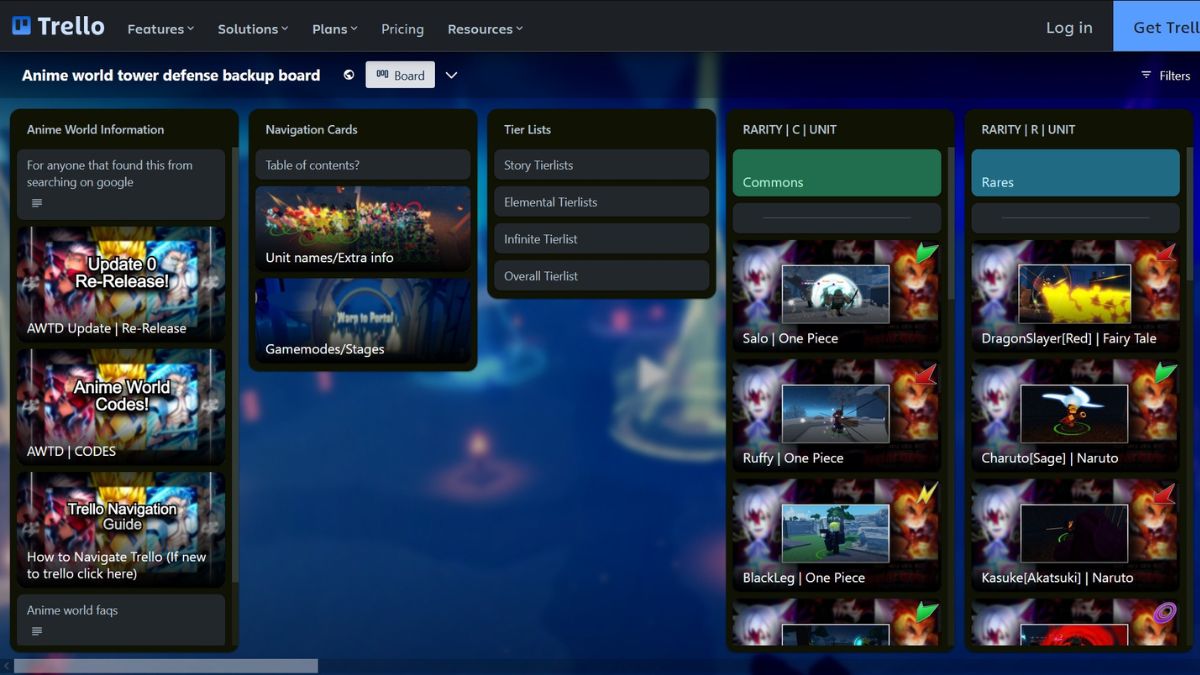Open the Features dropdown menu
This screenshot has width=1200, height=675.
click(x=160, y=29)
